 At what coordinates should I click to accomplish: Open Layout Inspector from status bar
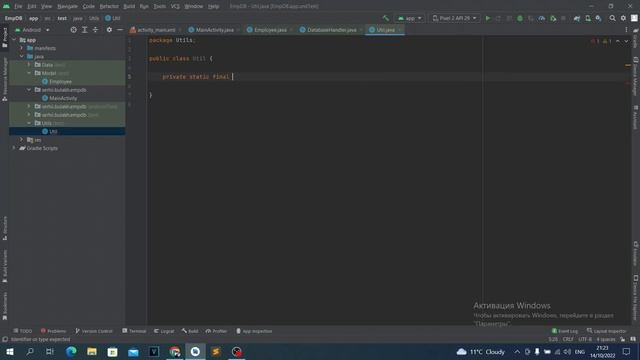click(x=607, y=331)
